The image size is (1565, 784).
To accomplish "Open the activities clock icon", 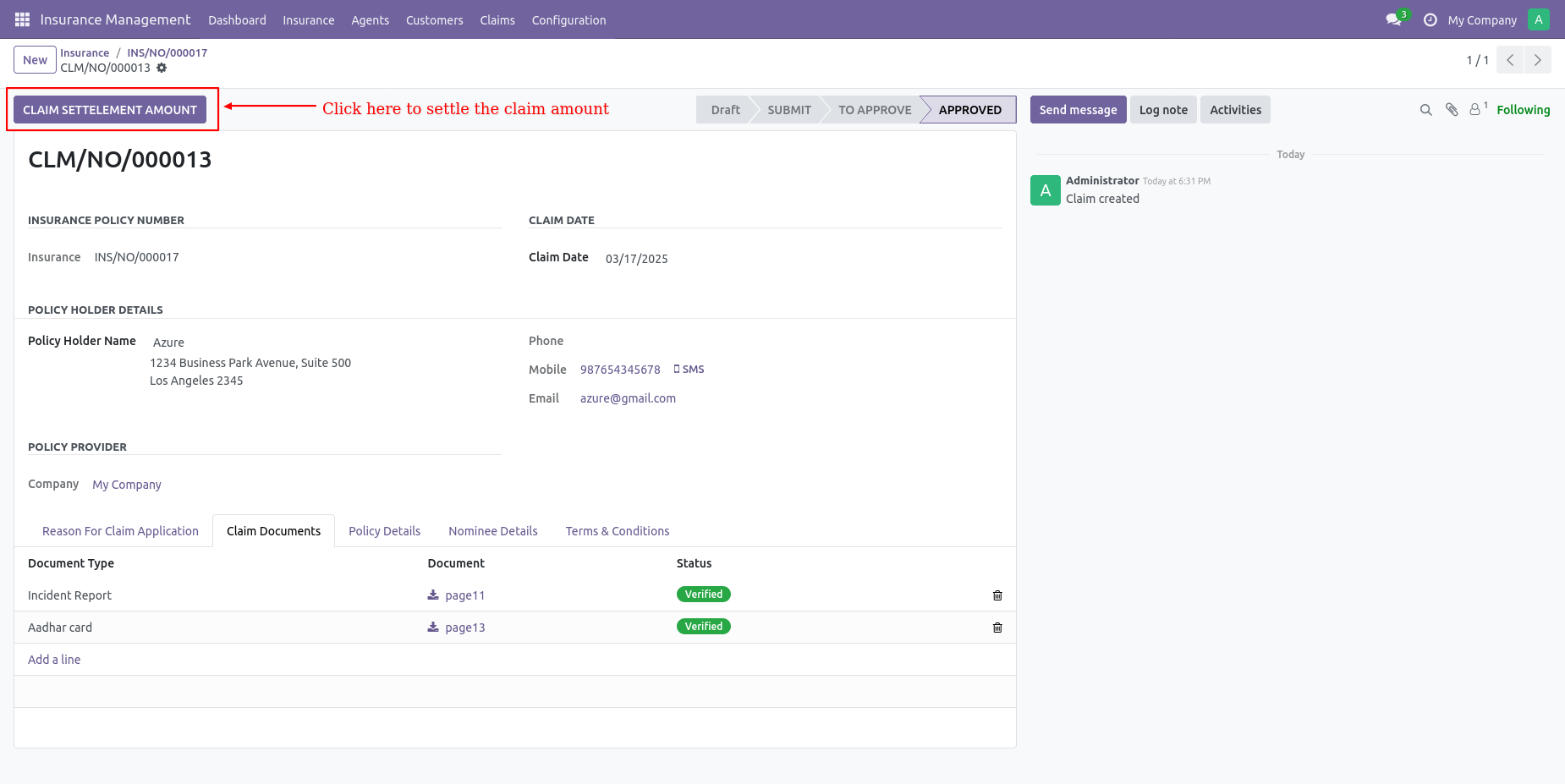I will click(1430, 19).
